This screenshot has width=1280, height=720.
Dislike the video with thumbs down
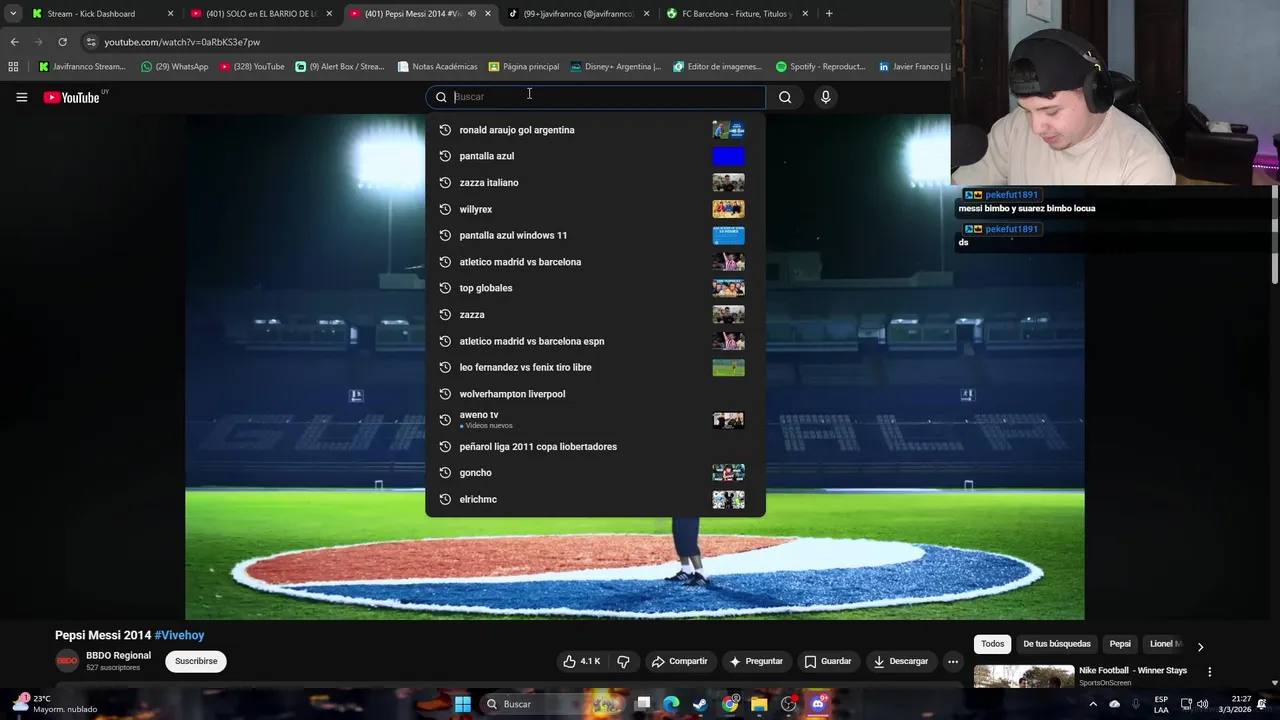(623, 661)
